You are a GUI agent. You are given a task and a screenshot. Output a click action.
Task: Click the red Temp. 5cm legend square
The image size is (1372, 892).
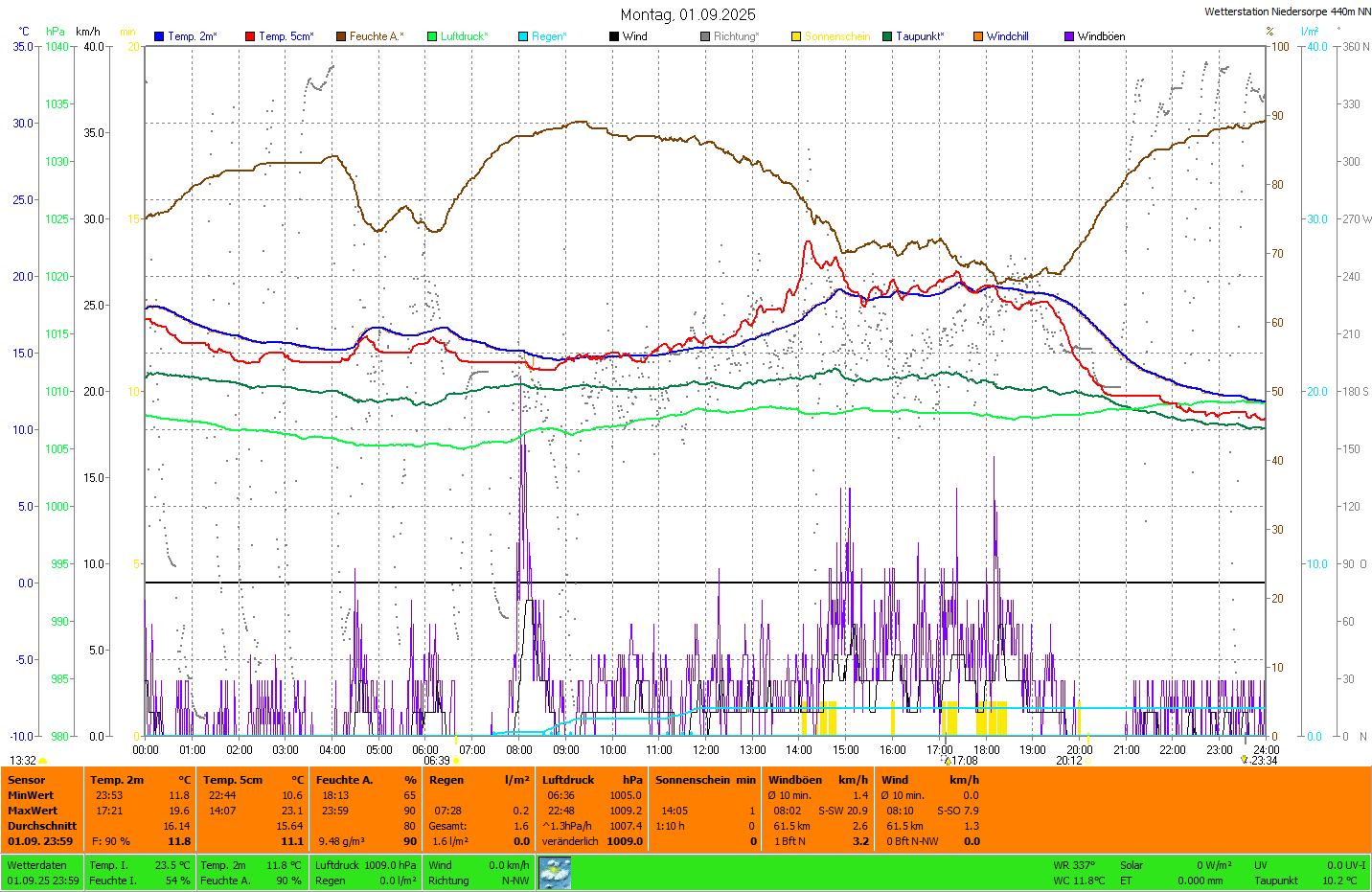click(250, 36)
